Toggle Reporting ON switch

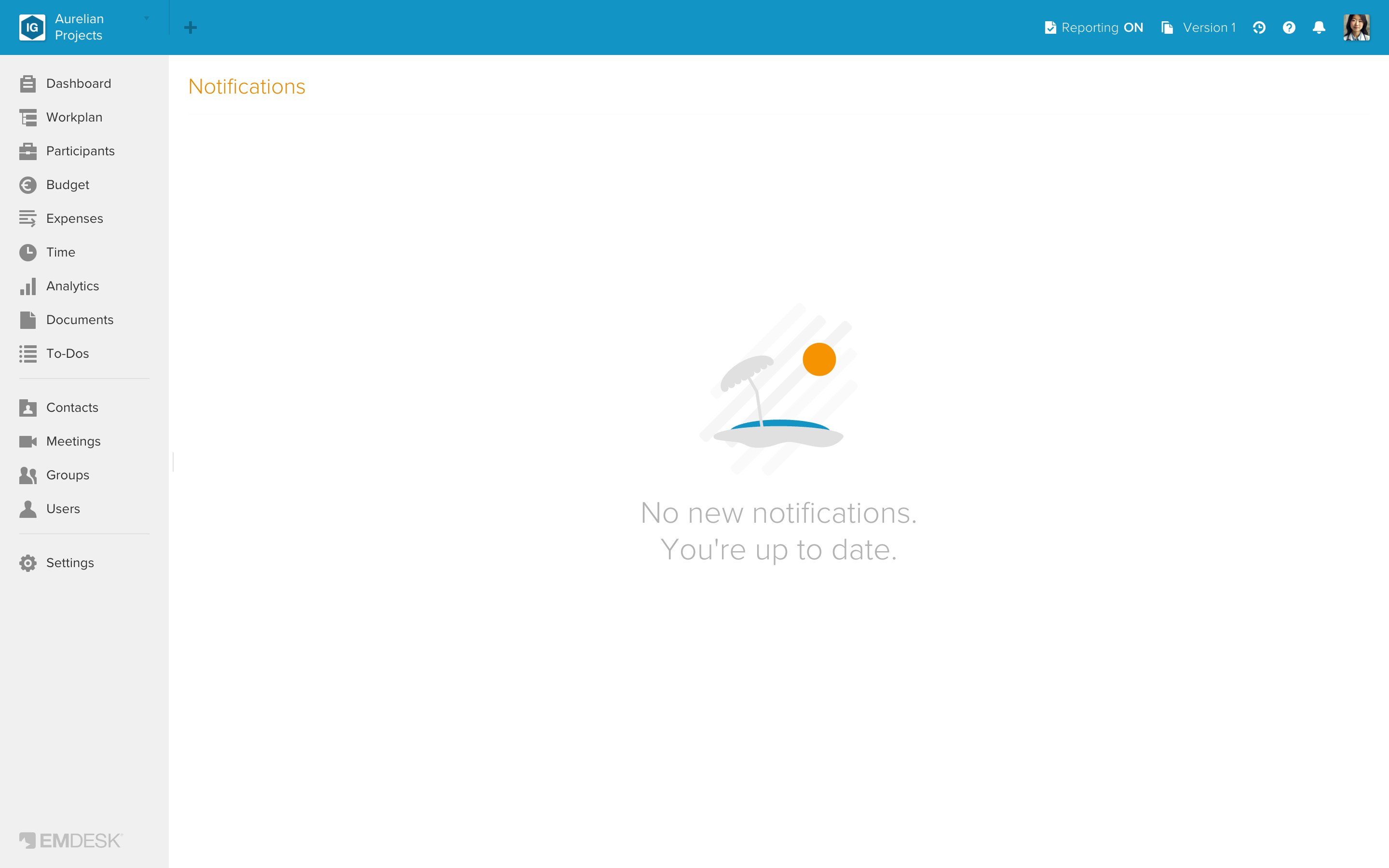coord(1094,27)
